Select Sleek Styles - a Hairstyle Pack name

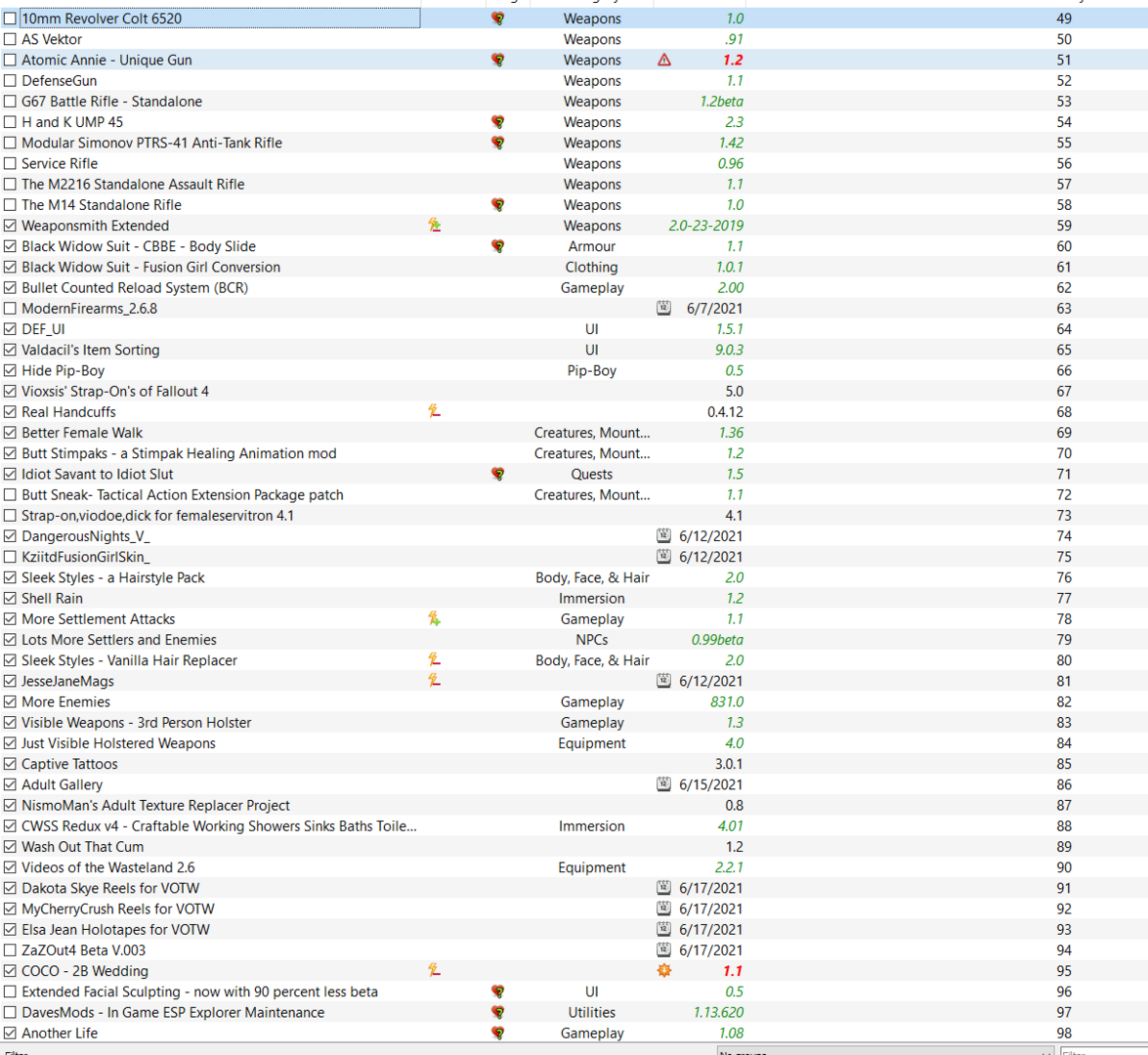(x=112, y=577)
